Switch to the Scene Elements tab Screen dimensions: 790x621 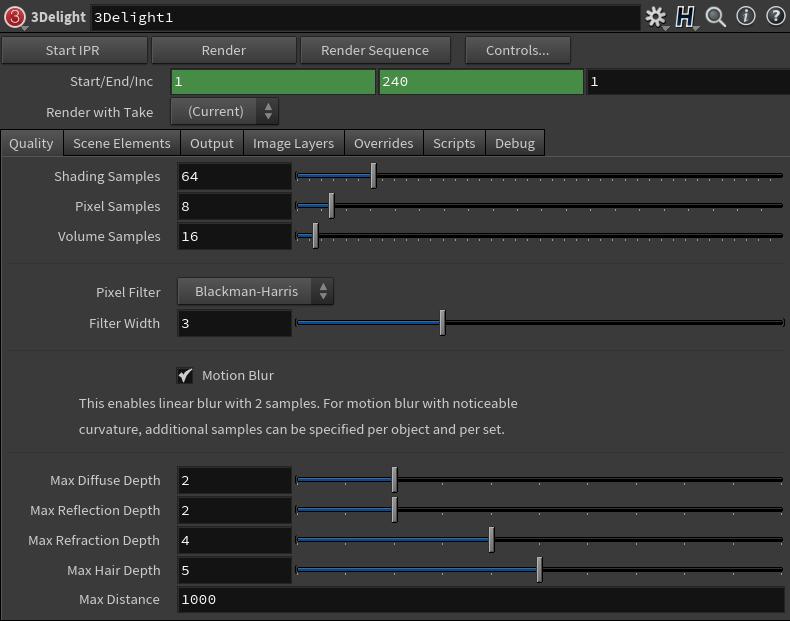click(x=121, y=143)
